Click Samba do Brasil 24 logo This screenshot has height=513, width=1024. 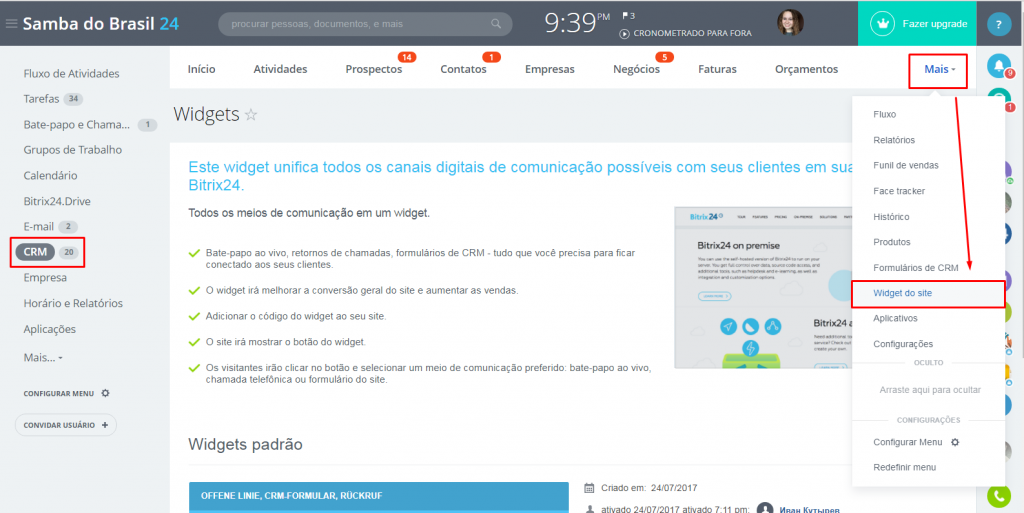[x=101, y=23]
